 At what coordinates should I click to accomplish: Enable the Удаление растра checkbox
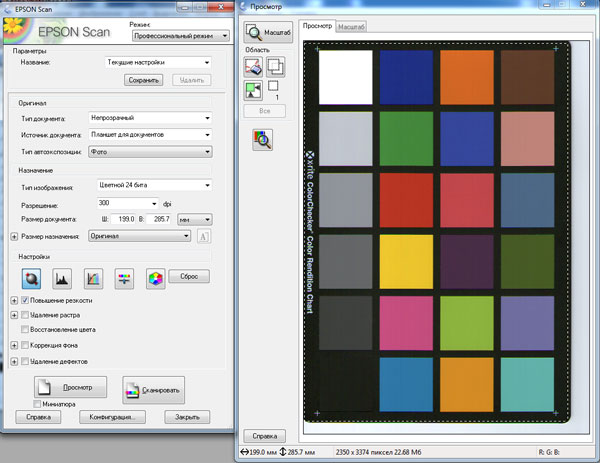click(x=26, y=315)
